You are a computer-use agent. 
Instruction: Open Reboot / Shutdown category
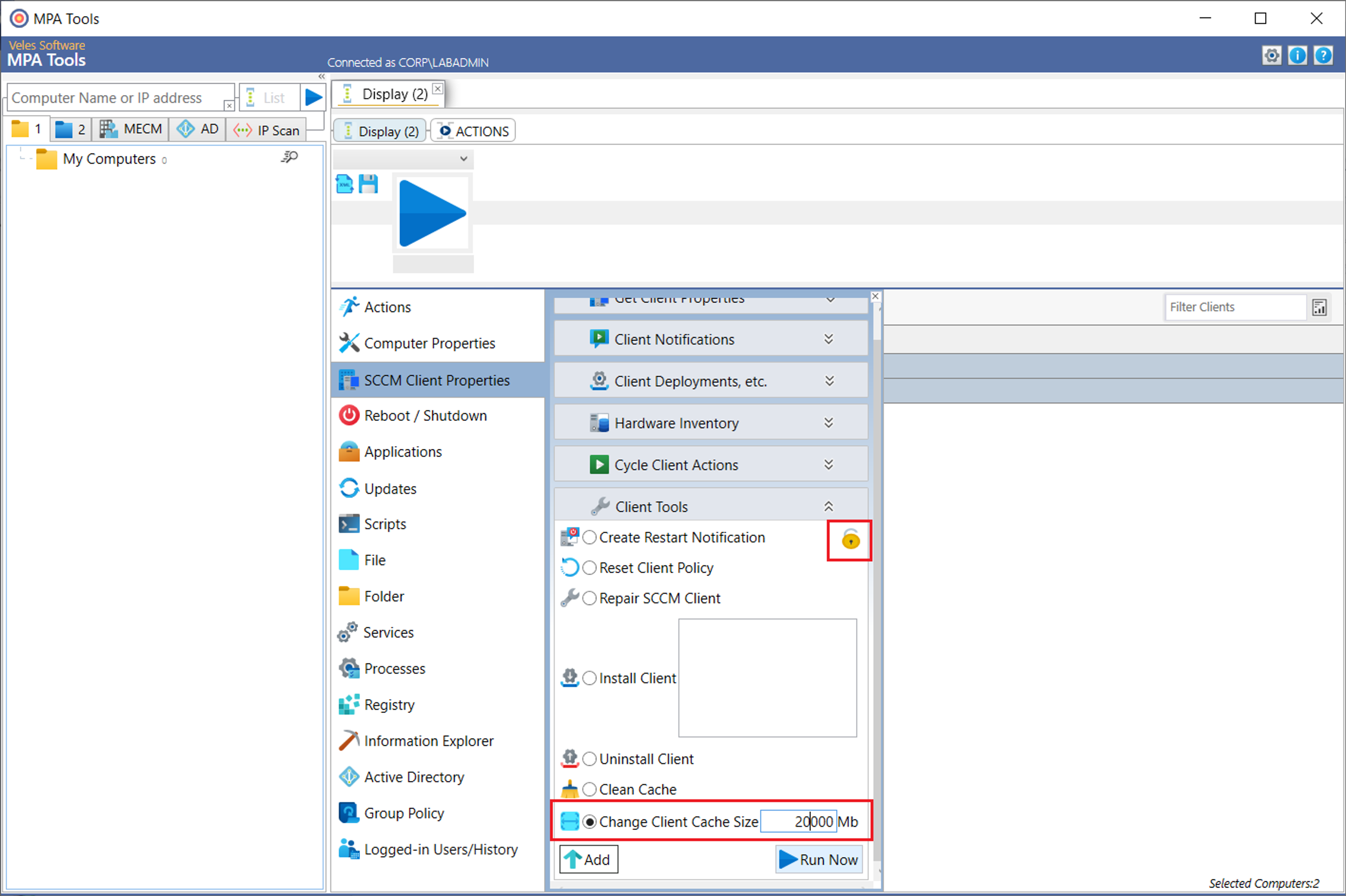(437, 416)
